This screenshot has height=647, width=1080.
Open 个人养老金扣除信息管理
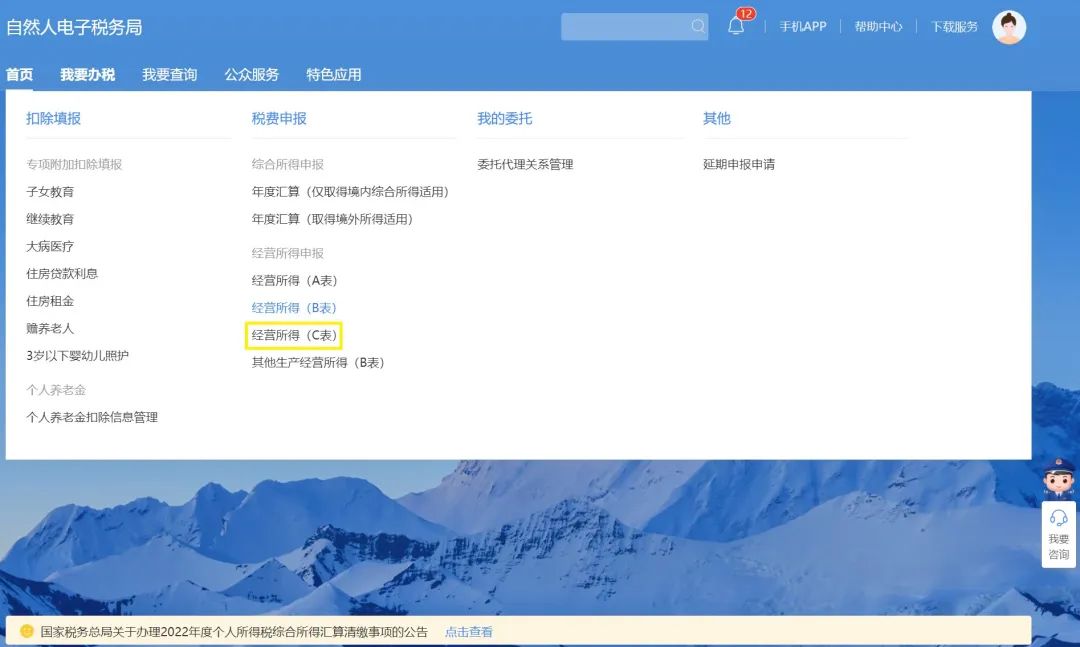[92, 417]
